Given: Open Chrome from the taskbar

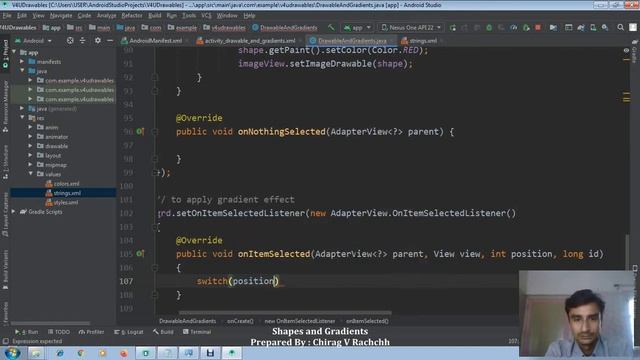Looking at the screenshot, I should tap(81, 353).
